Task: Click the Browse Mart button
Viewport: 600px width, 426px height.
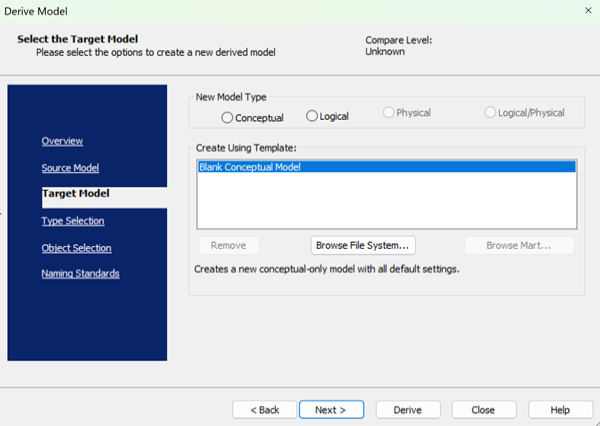Action: click(x=516, y=245)
